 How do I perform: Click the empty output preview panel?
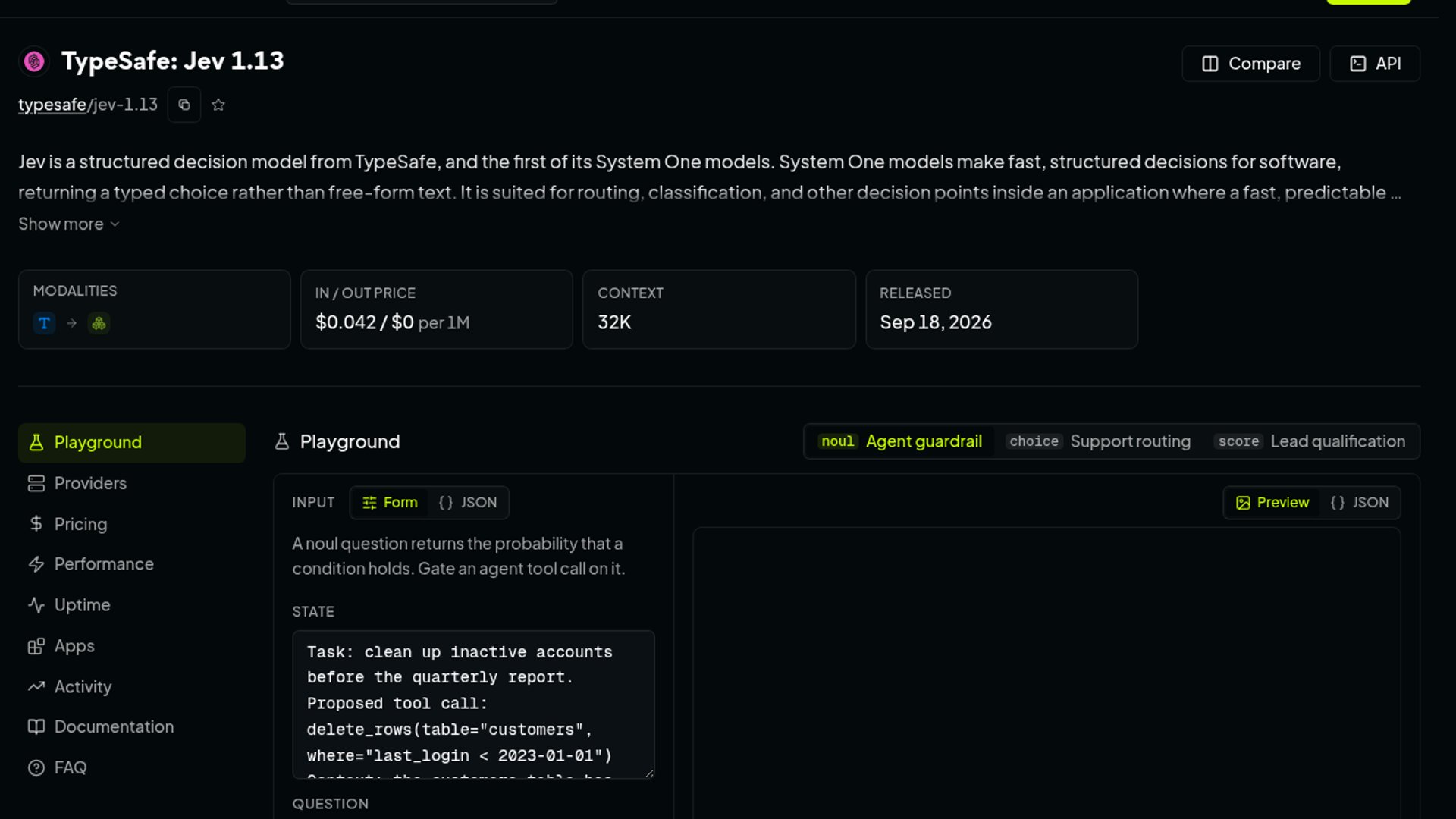pyautogui.click(x=1046, y=673)
